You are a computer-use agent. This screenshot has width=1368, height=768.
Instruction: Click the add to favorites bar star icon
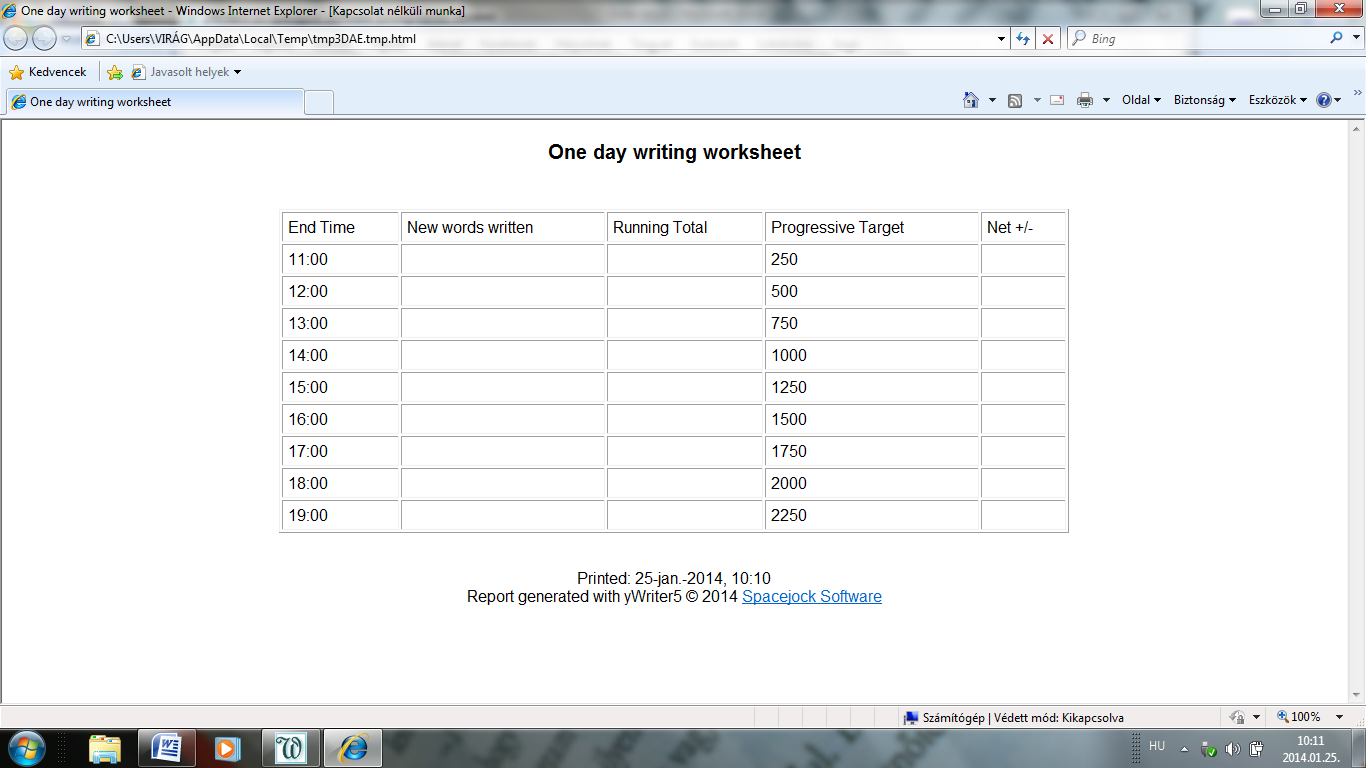click(x=115, y=72)
